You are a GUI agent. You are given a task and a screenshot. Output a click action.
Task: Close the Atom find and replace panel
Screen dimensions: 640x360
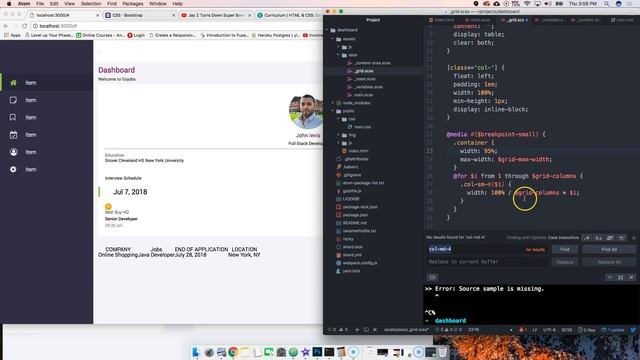point(633,238)
